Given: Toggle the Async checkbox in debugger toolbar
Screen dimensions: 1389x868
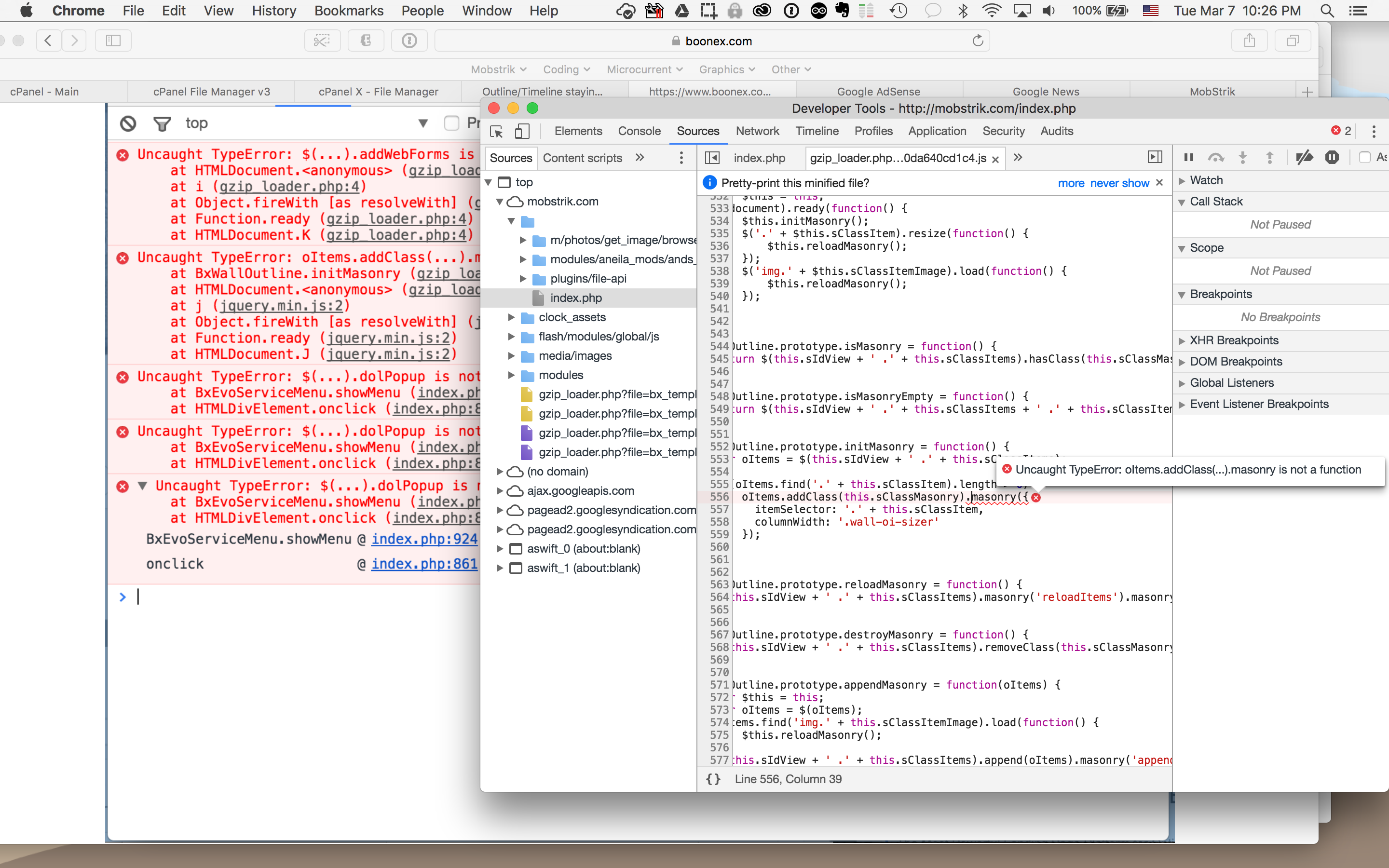Looking at the screenshot, I should pos(1365,157).
